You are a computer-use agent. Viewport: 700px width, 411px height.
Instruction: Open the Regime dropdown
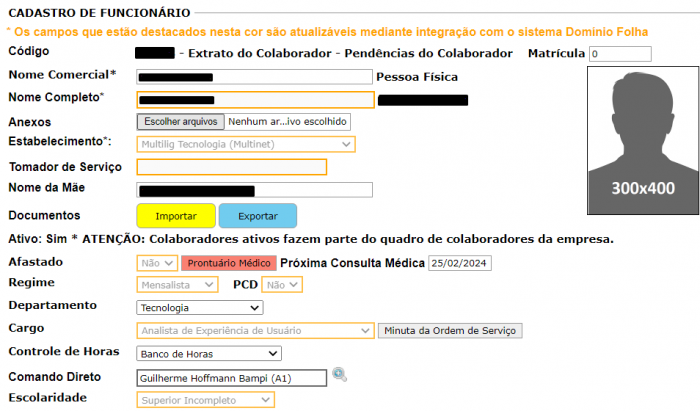click(x=177, y=285)
